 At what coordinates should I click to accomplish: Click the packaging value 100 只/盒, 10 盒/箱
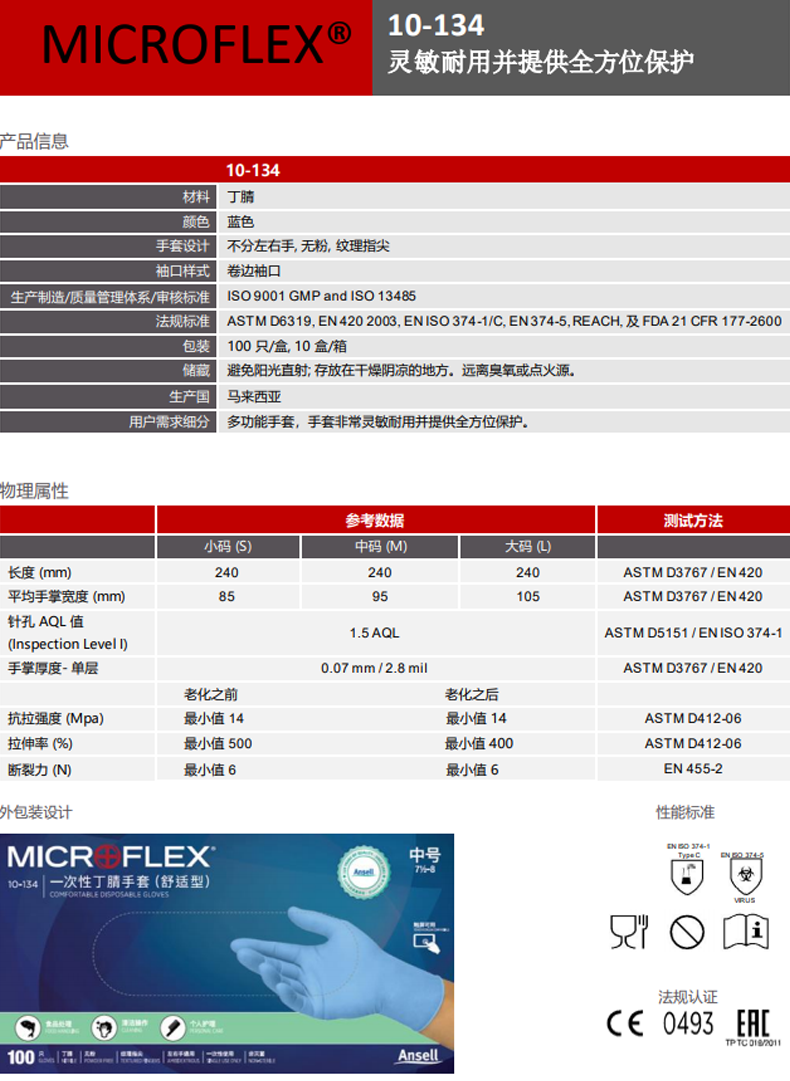coord(287,346)
